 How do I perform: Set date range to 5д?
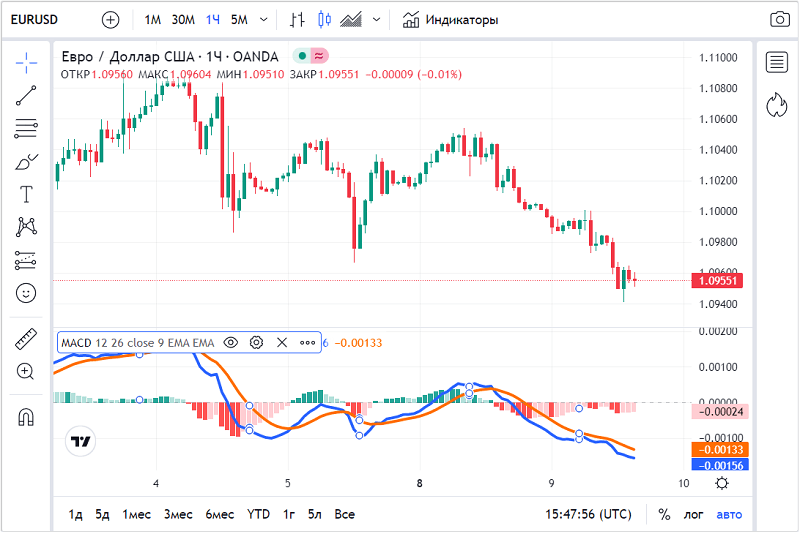(x=103, y=514)
